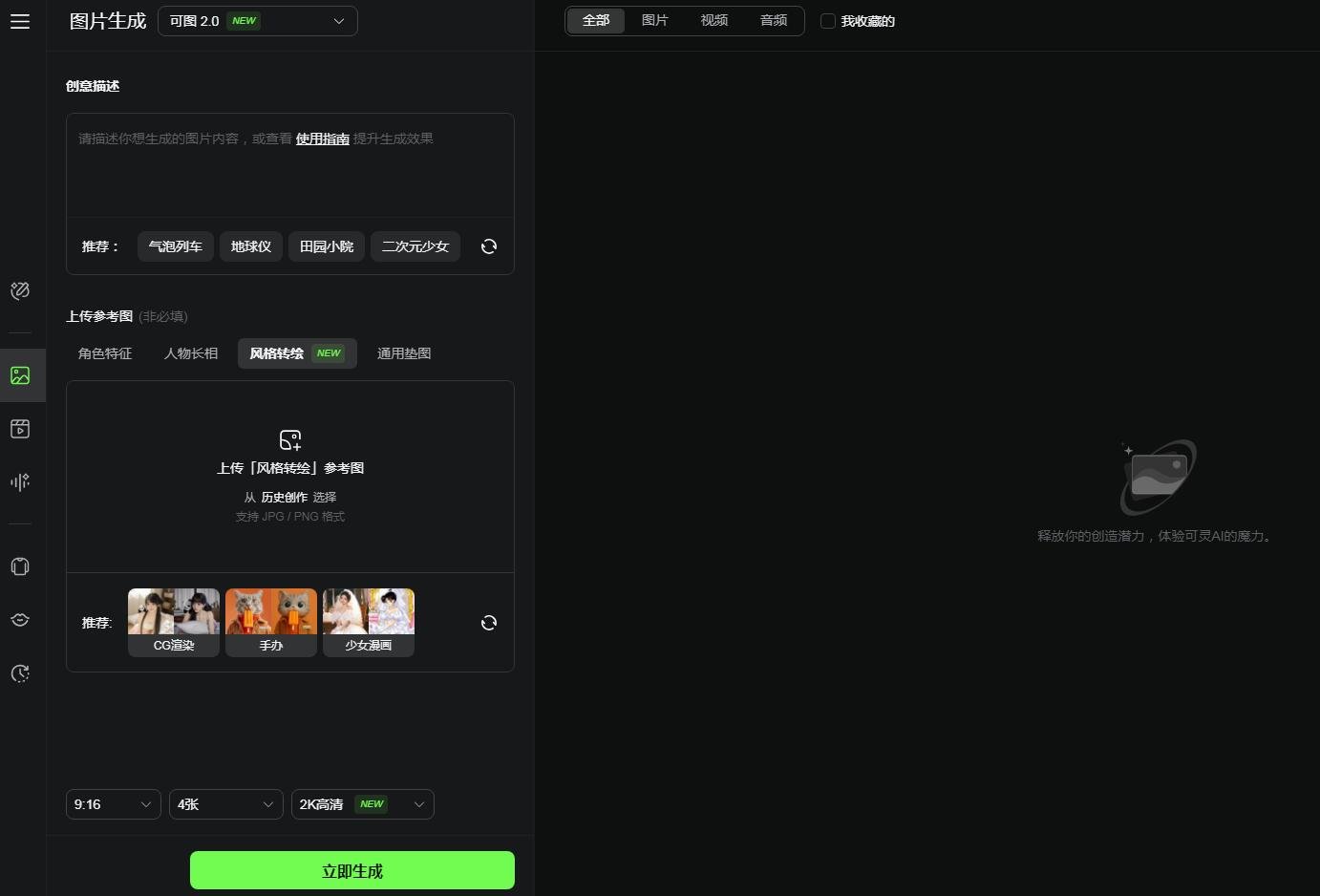This screenshot has width=1320, height=896.
Task: Open the video generation sidebar icon
Action: click(20, 429)
